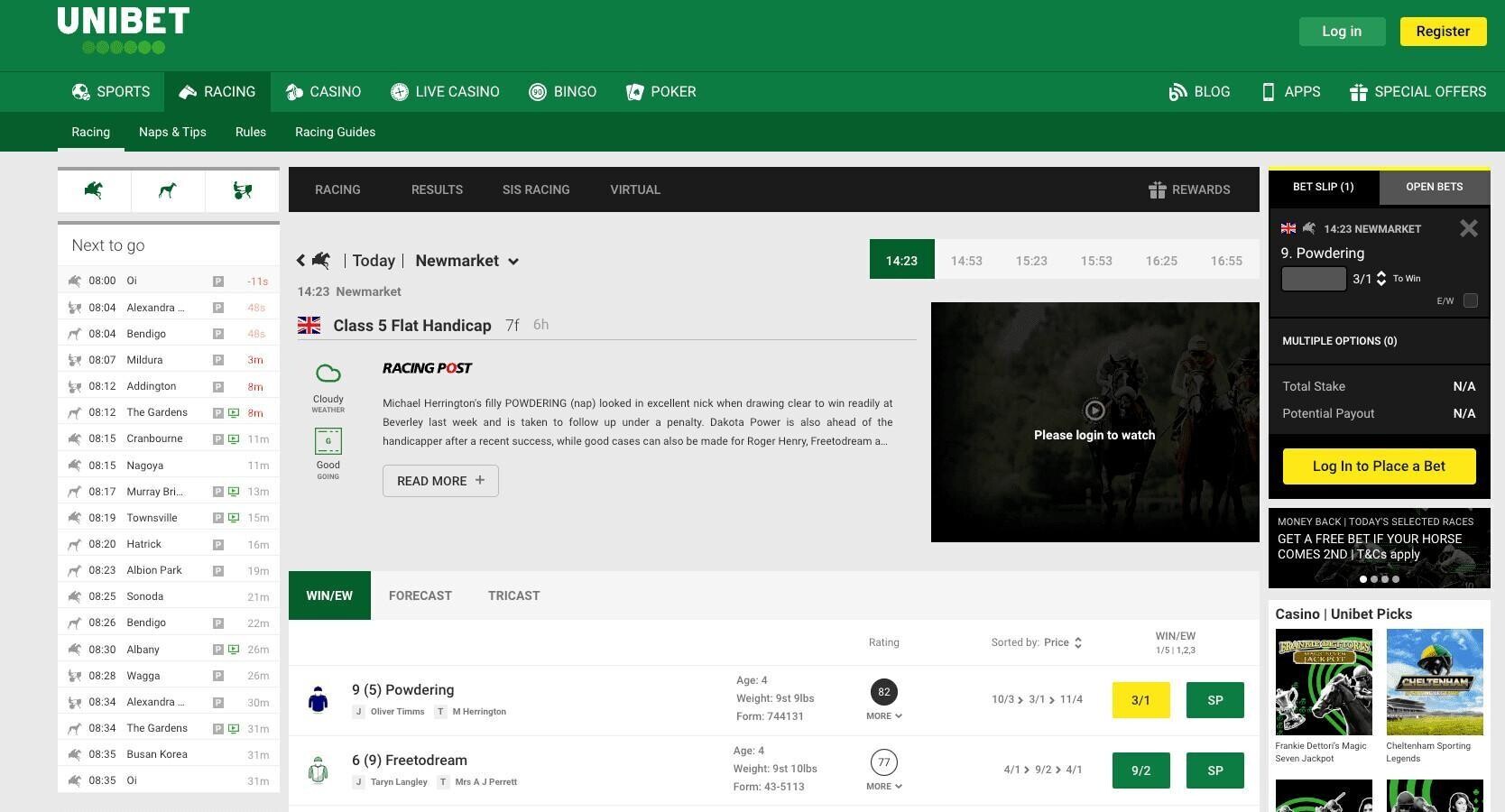Click Freetodream's rating 77 badge
Image resolution: width=1505 pixels, height=812 pixels.
(x=883, y=762)
